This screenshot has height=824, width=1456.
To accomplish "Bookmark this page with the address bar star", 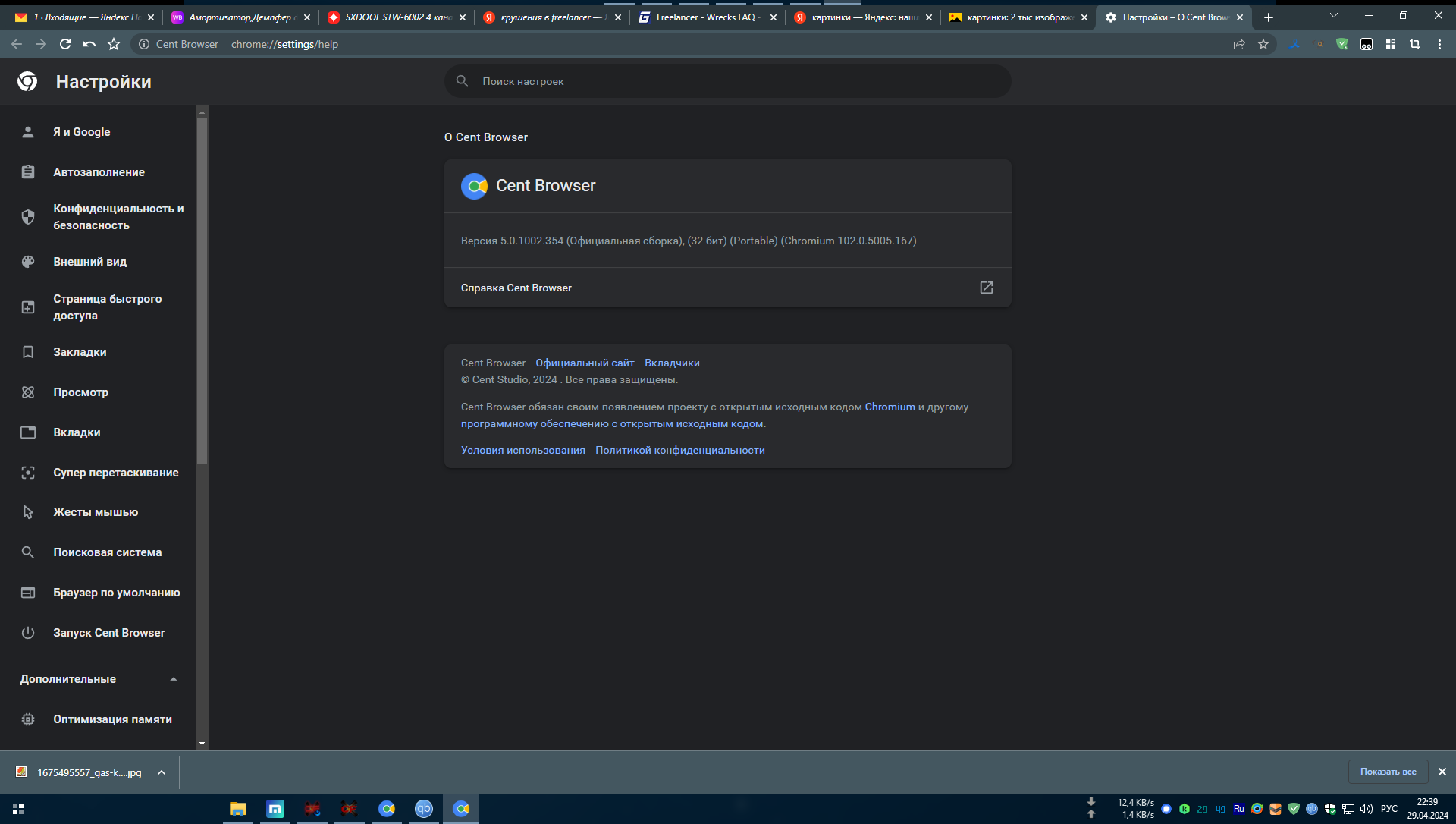I will pos(1263,44).
